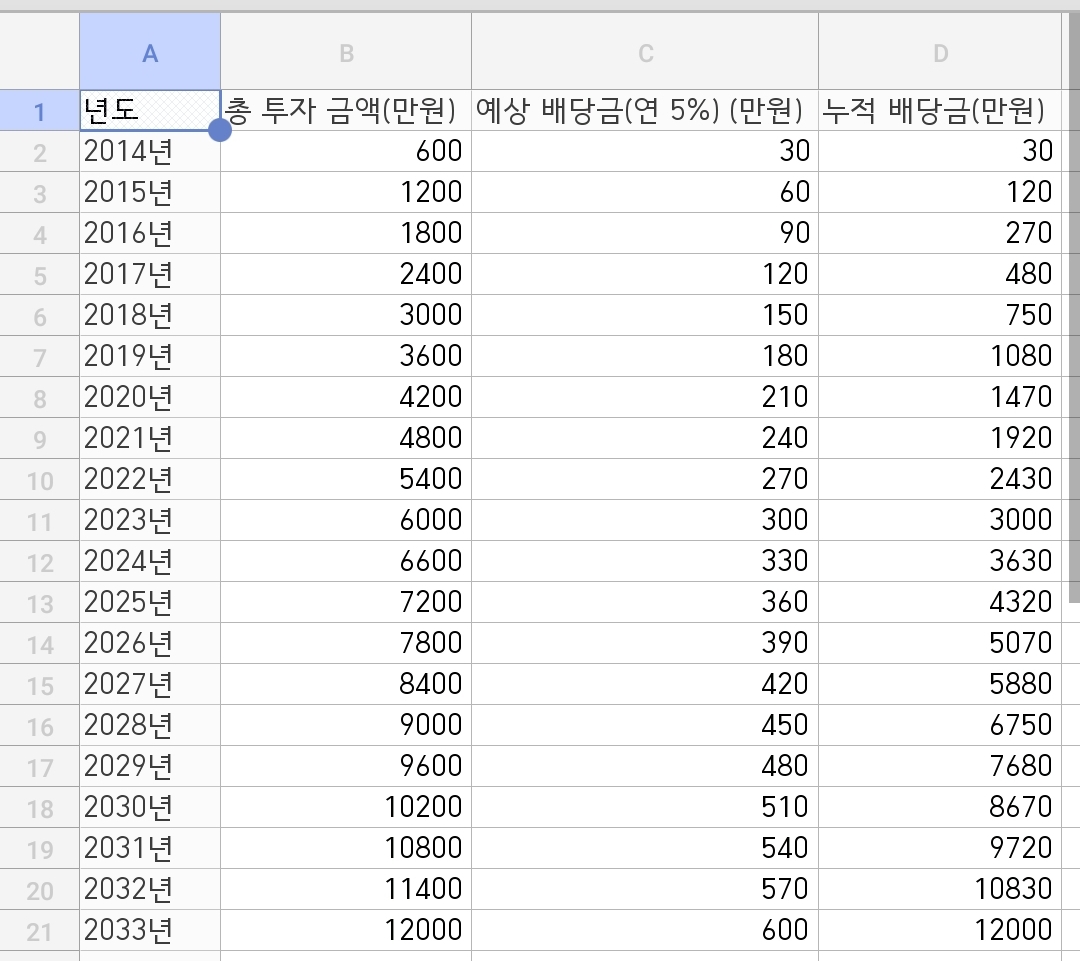Select dividend value 210
1080x961 pixels.
[645, 397]
